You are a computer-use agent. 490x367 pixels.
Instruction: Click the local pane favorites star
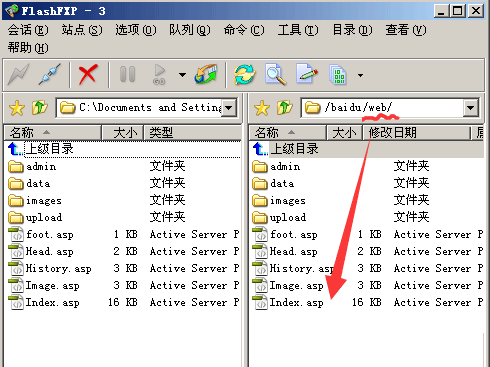tap(17, 108)
